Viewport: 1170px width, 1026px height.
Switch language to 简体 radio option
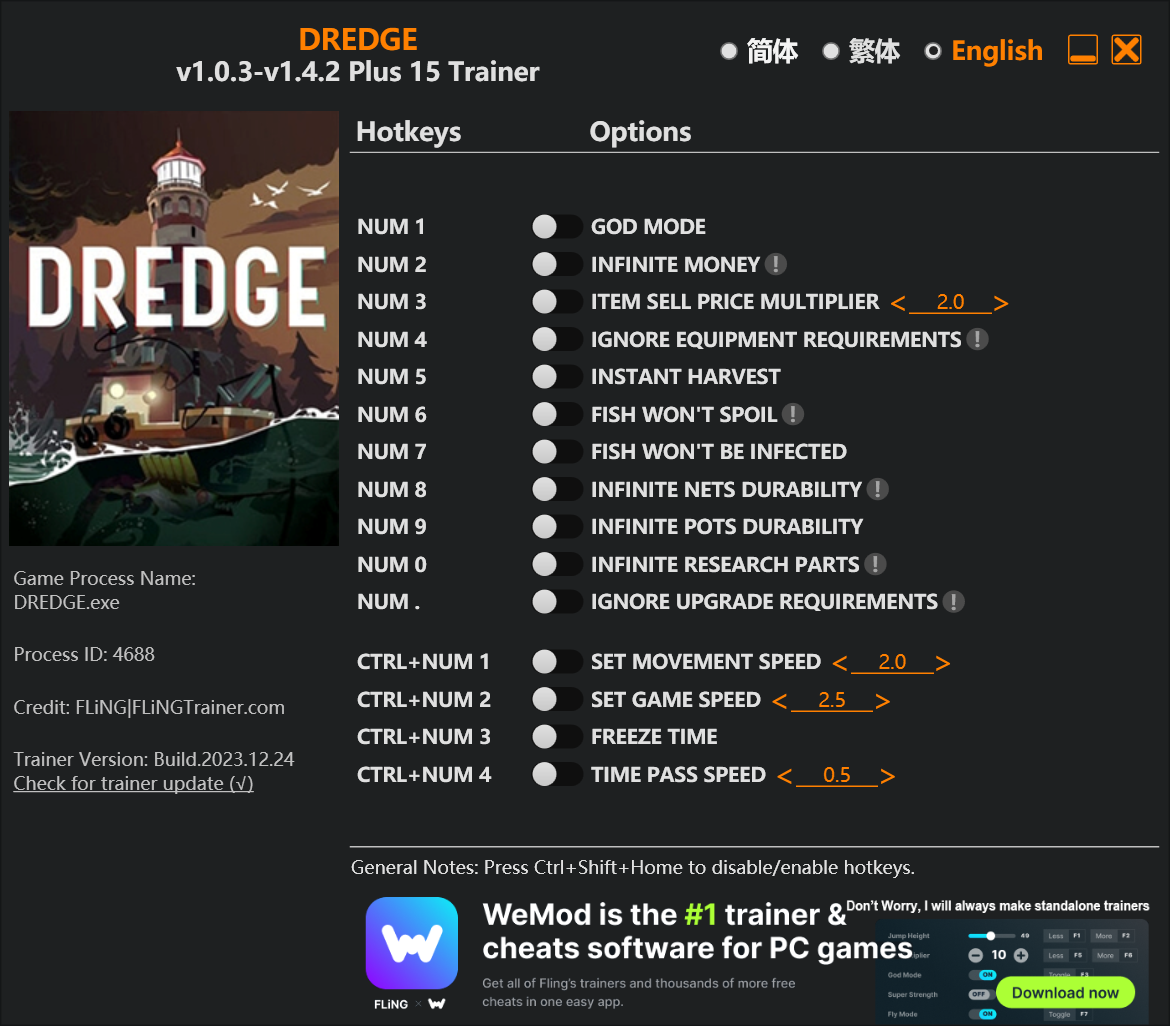[x=729, y=51]
